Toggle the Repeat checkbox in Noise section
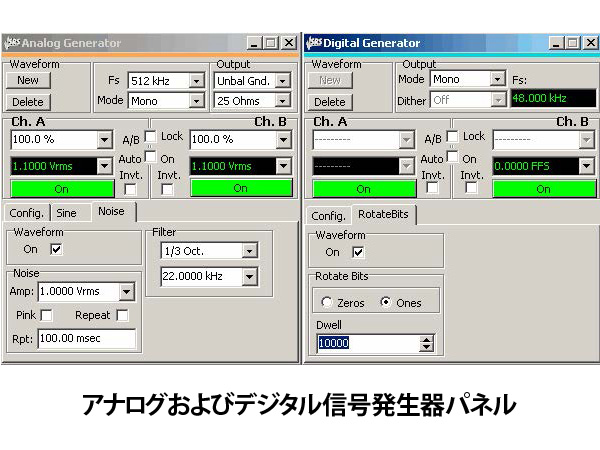 point(122,316)
